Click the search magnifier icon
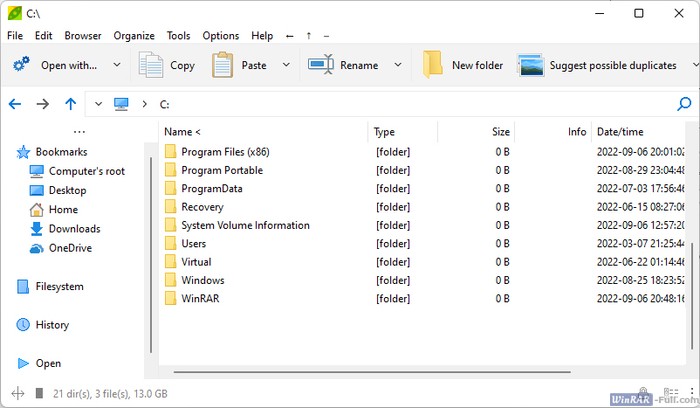 [684, 103]
